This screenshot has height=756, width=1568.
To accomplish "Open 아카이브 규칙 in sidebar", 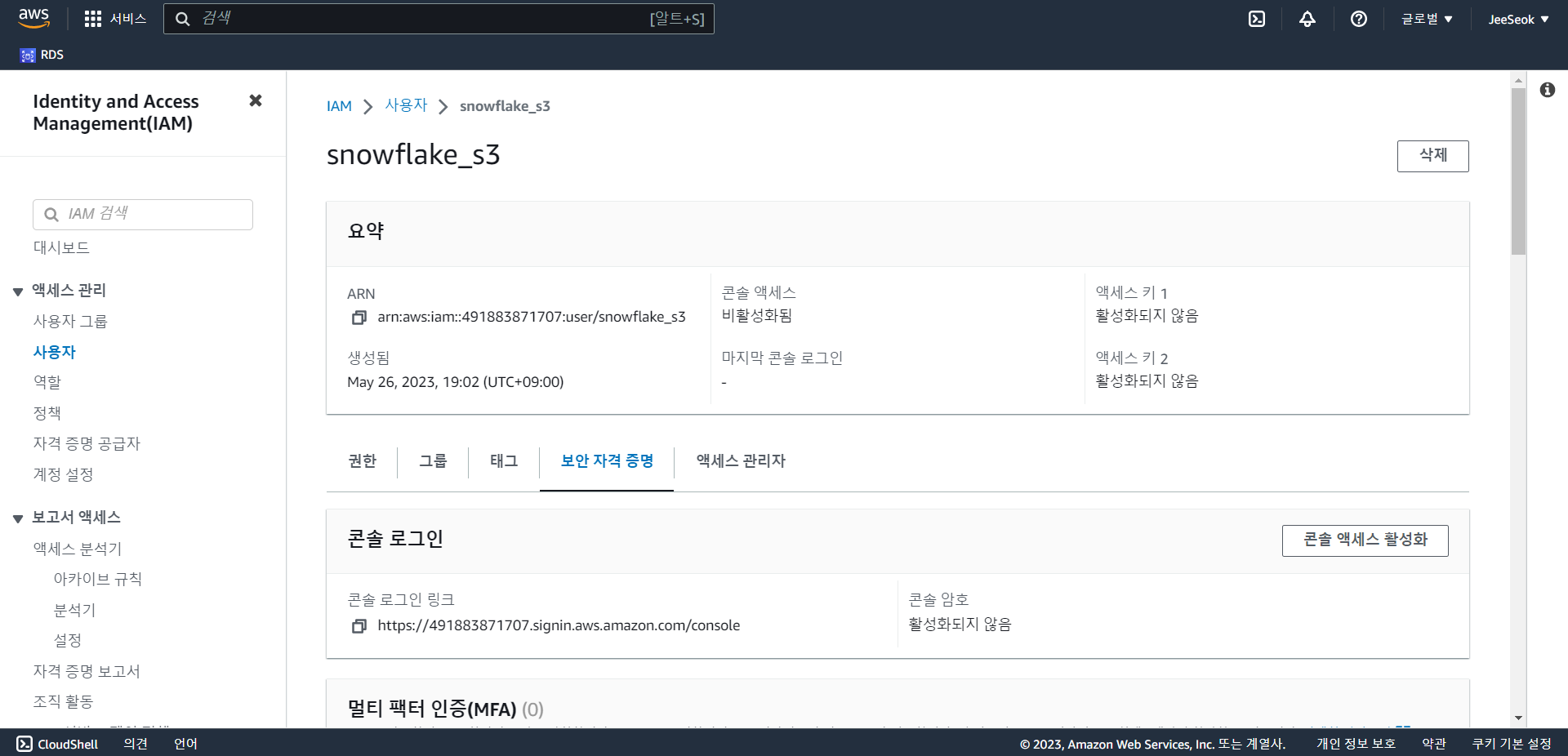I will pyautogui.click(x=98, y=579).
